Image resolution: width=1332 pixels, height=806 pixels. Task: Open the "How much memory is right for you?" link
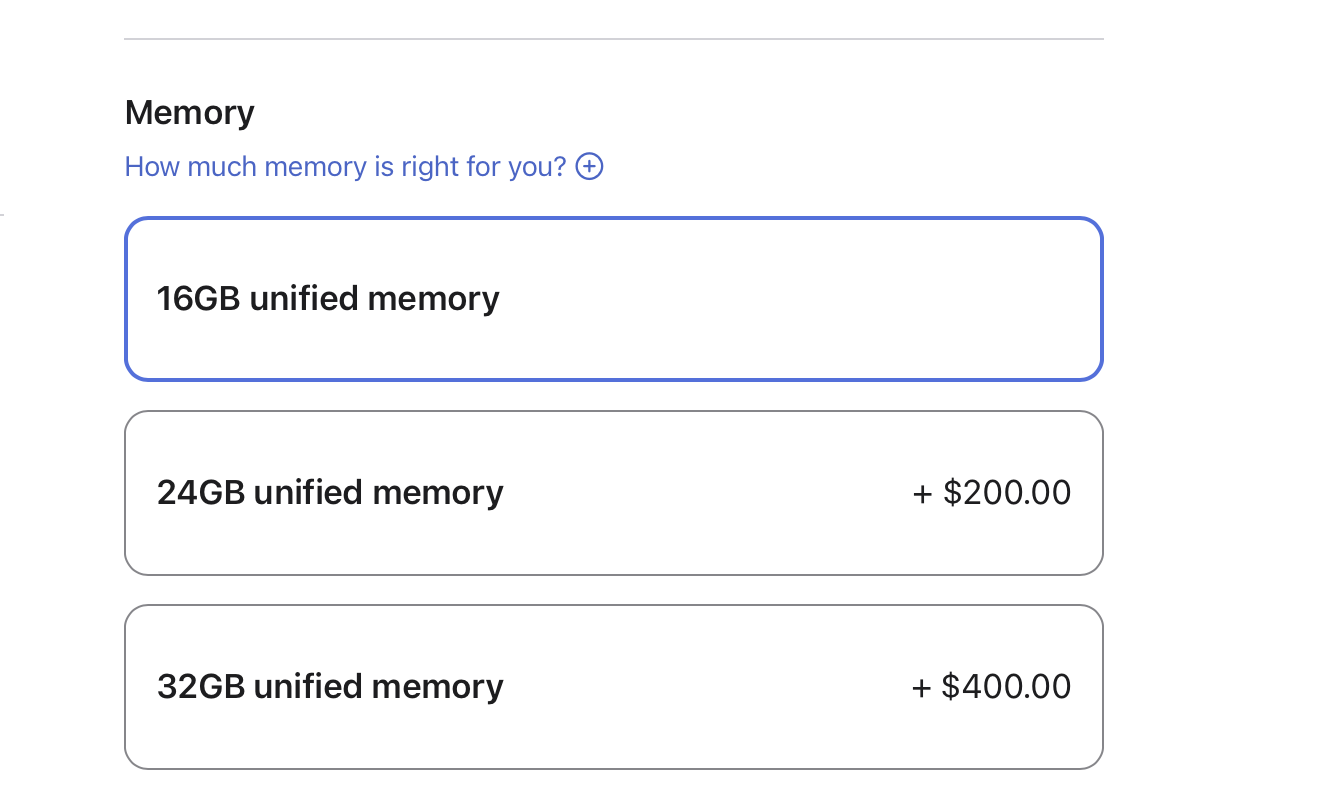345,166
